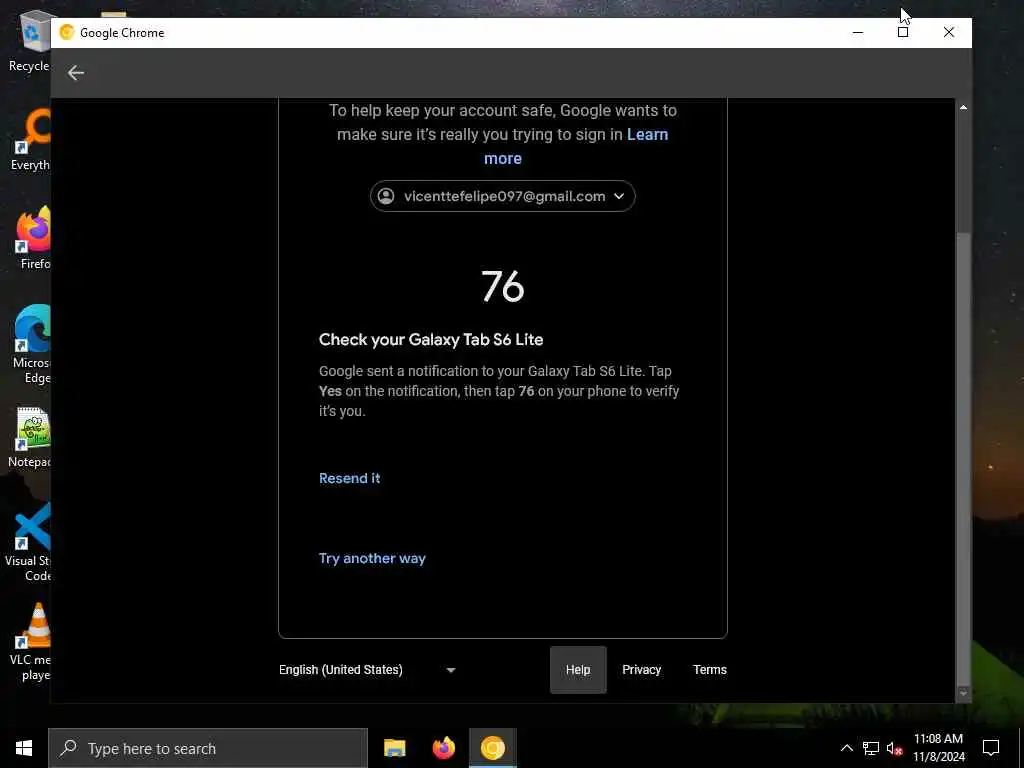Open the English (United States) language dropdown
Image resolution: width=1024 pixels, height=768 pixels.
click(x=367, y=669)
